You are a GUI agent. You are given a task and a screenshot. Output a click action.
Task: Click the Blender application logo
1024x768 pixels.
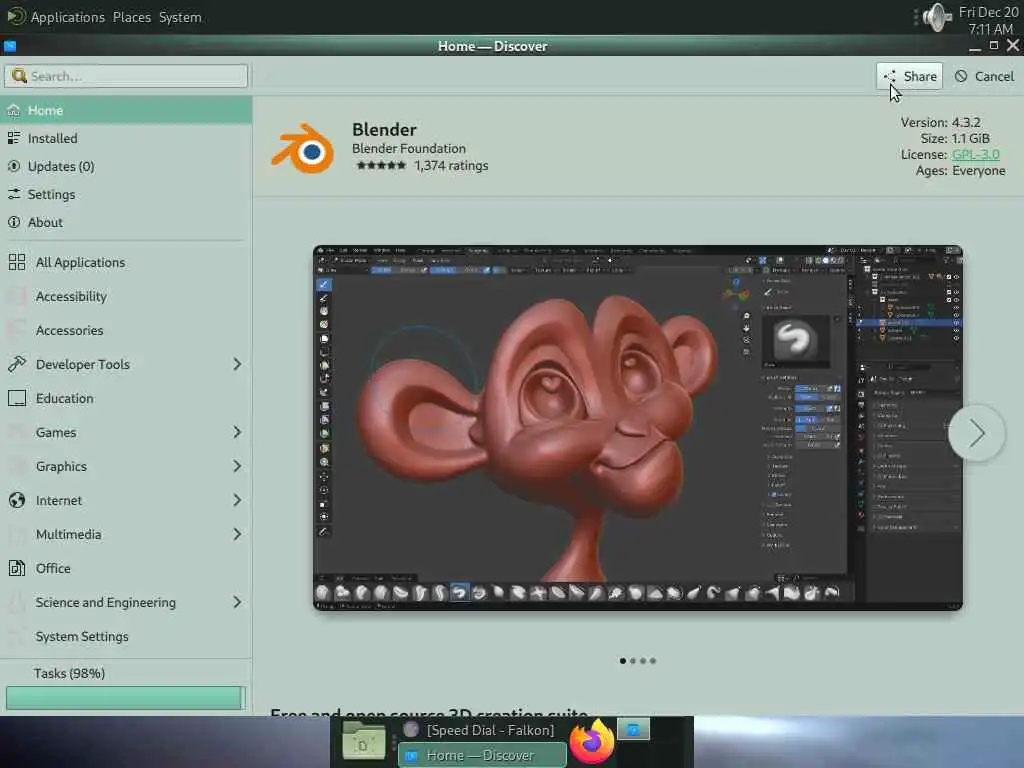pos(304,148)
